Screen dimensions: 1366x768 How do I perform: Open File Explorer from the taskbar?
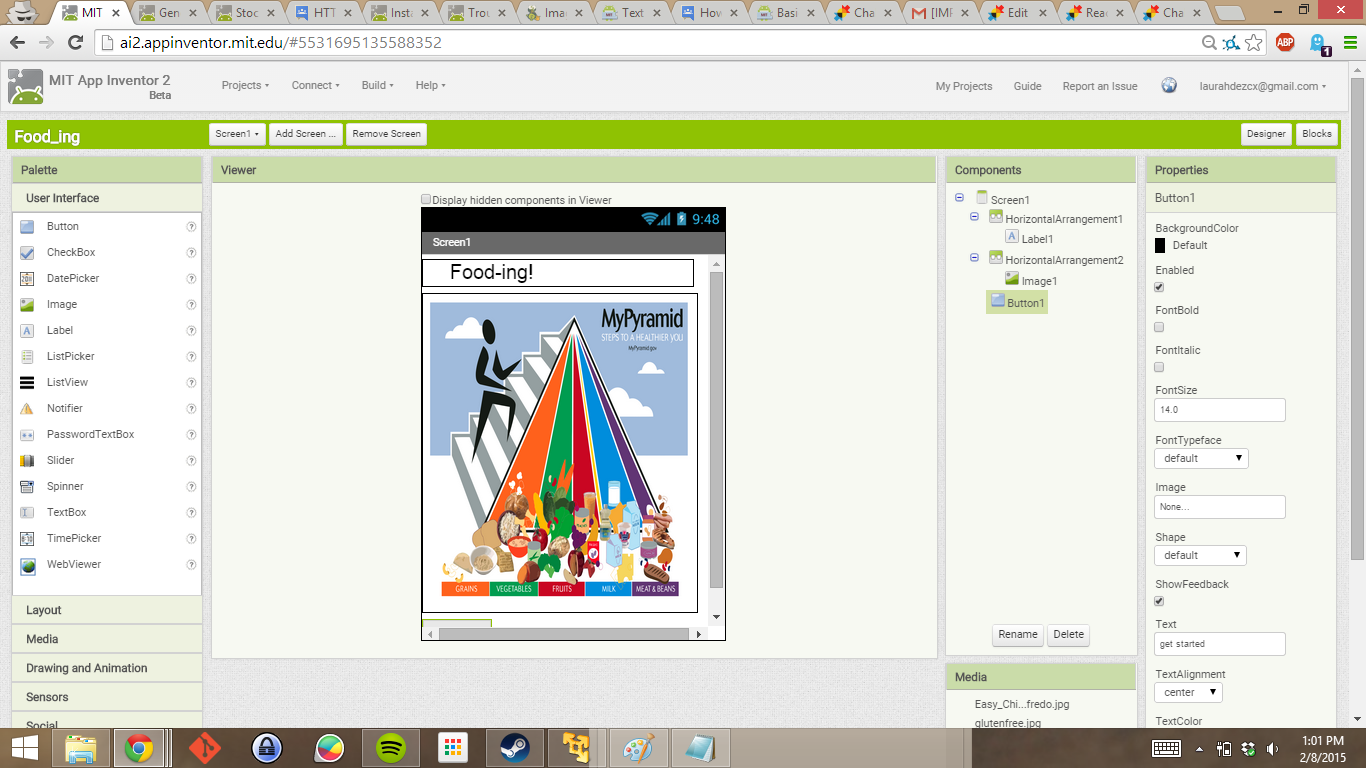[x=80, y=748]
